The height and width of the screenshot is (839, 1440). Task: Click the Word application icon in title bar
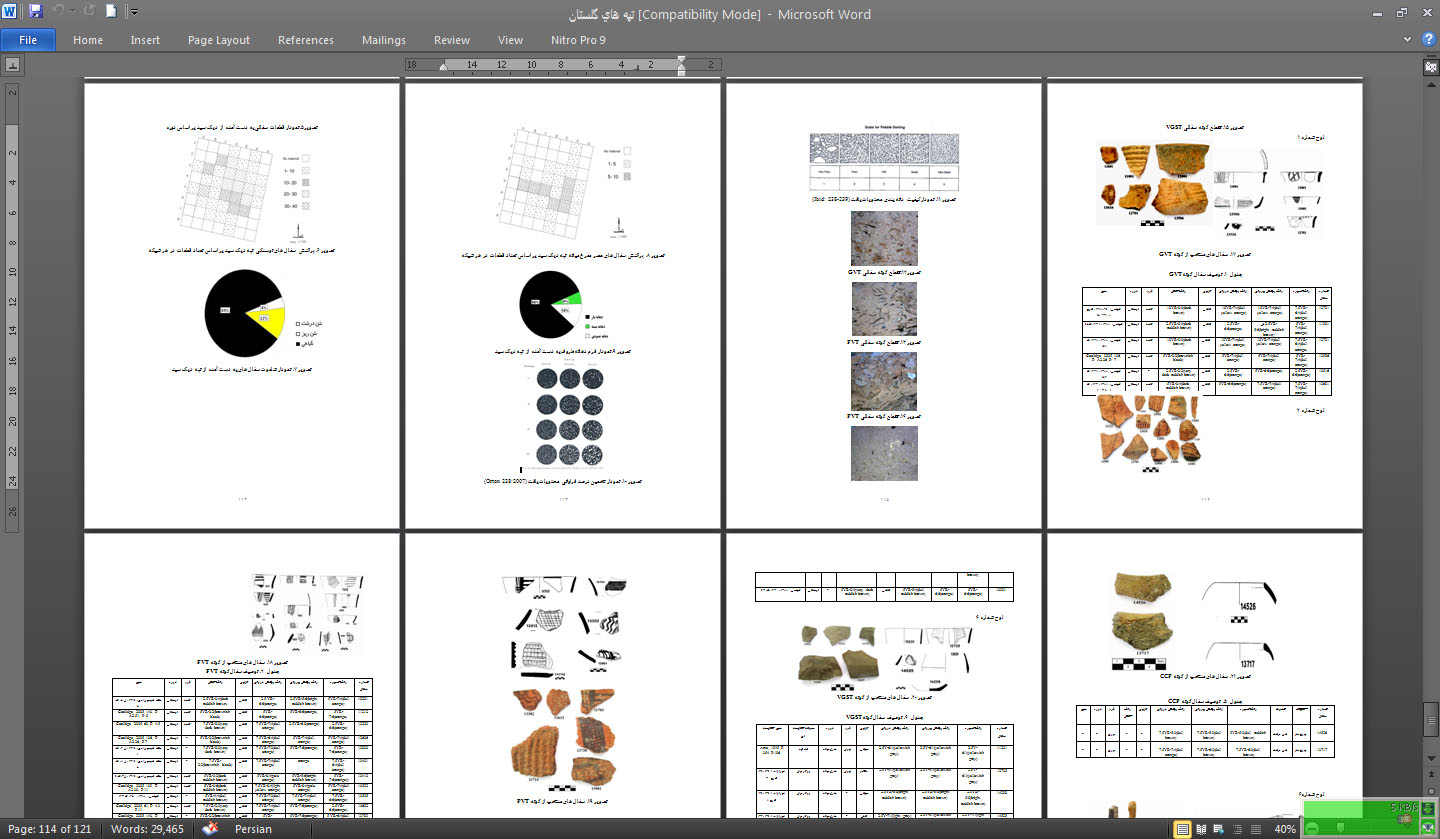coord(11,13)
